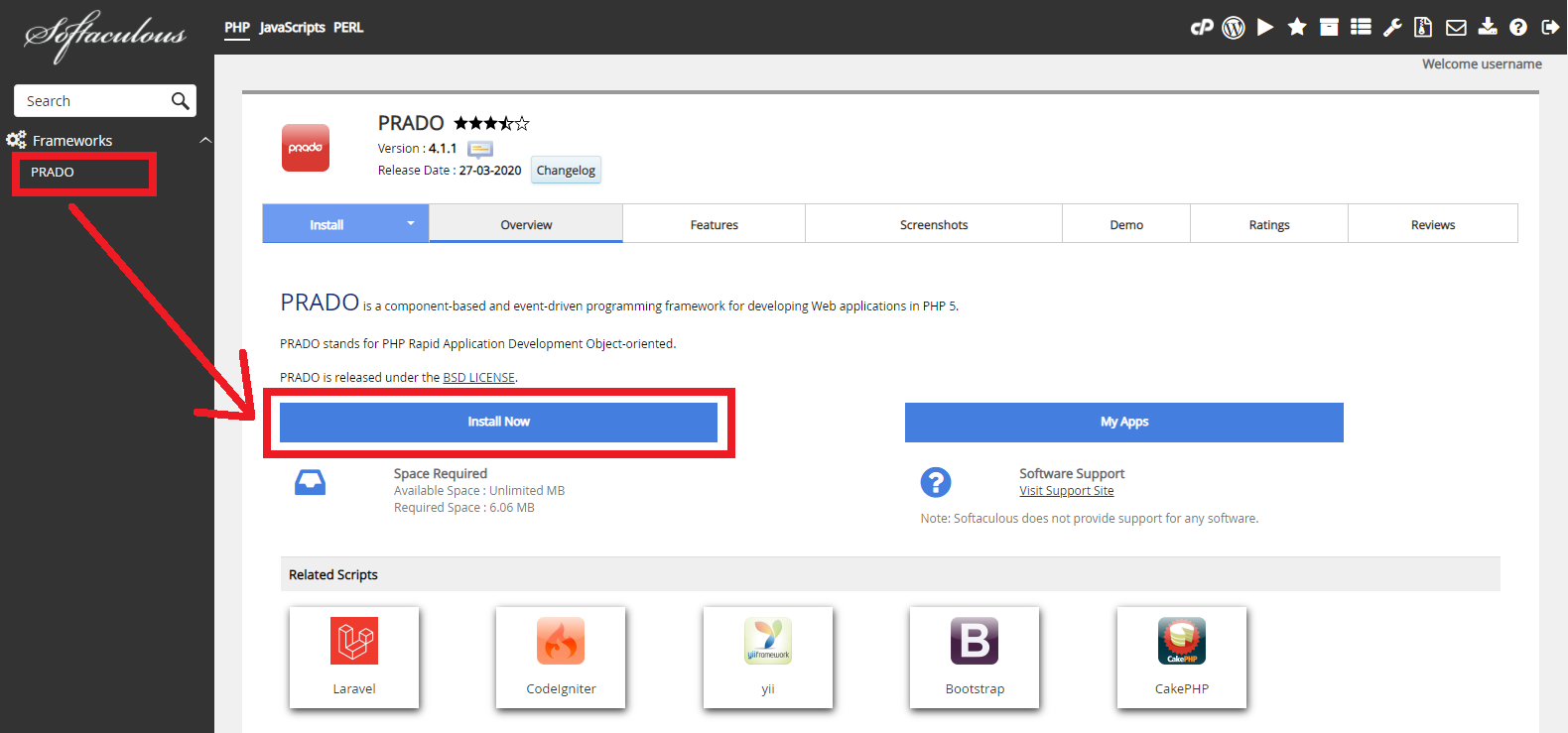
Task: Open script ratings via the star icon
Action: 1297,27
